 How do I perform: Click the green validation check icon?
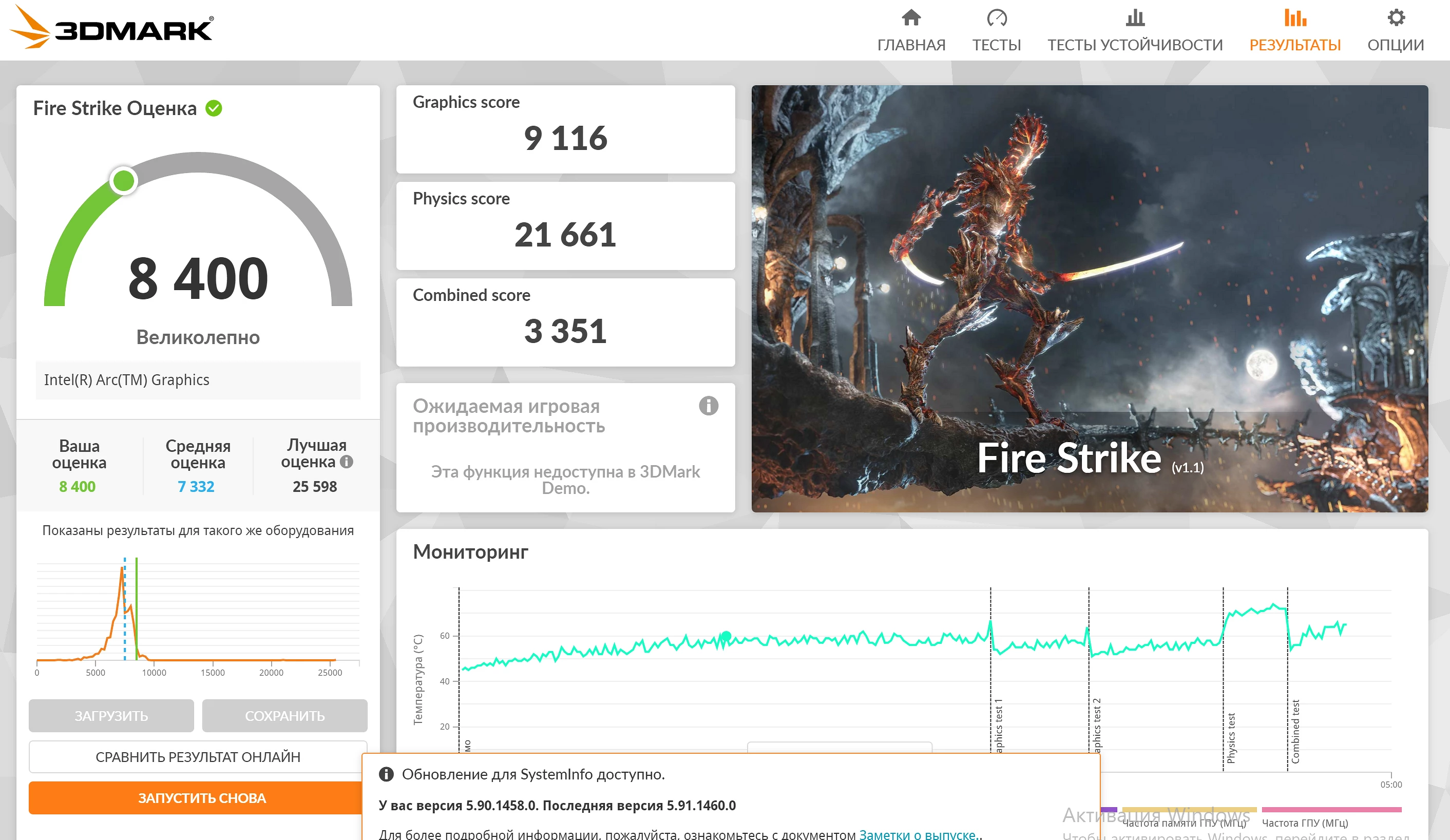tap(214, 108)
